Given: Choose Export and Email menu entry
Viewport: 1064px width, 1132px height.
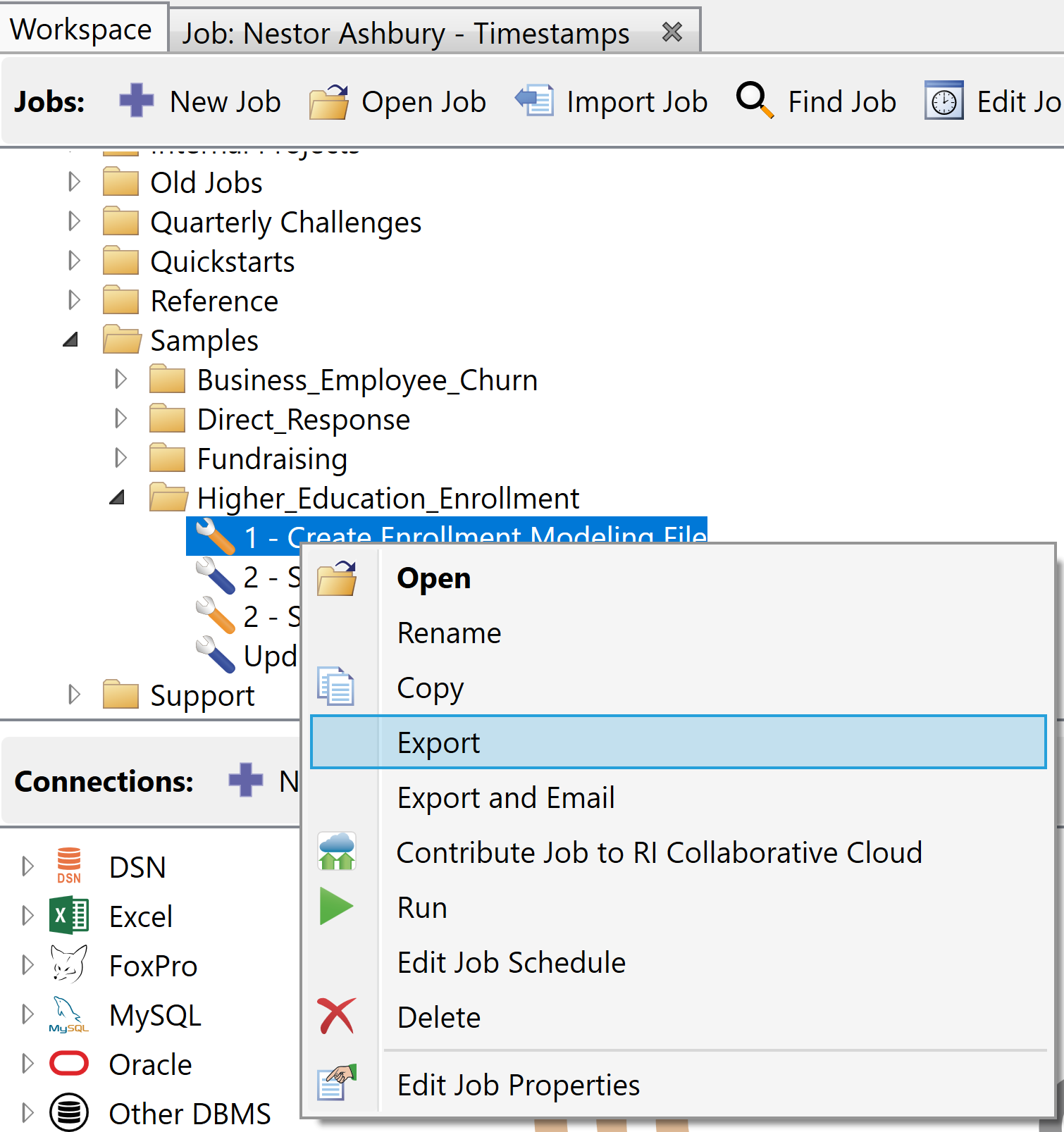Looking at the screenshot, I should pos(678,797).
